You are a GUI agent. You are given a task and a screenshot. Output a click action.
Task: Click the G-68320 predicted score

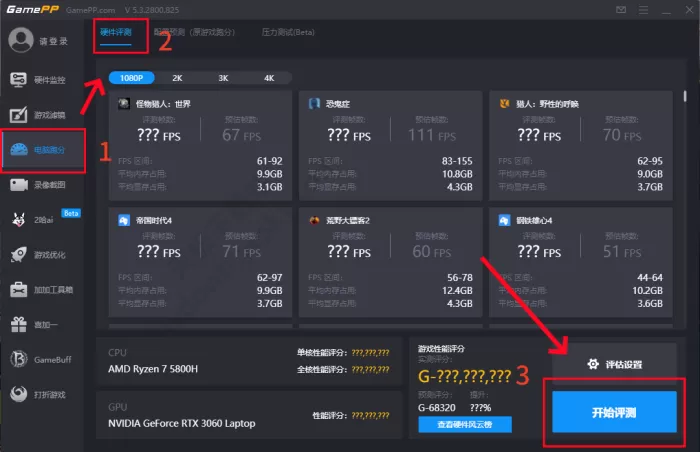[x=437, y=407]
